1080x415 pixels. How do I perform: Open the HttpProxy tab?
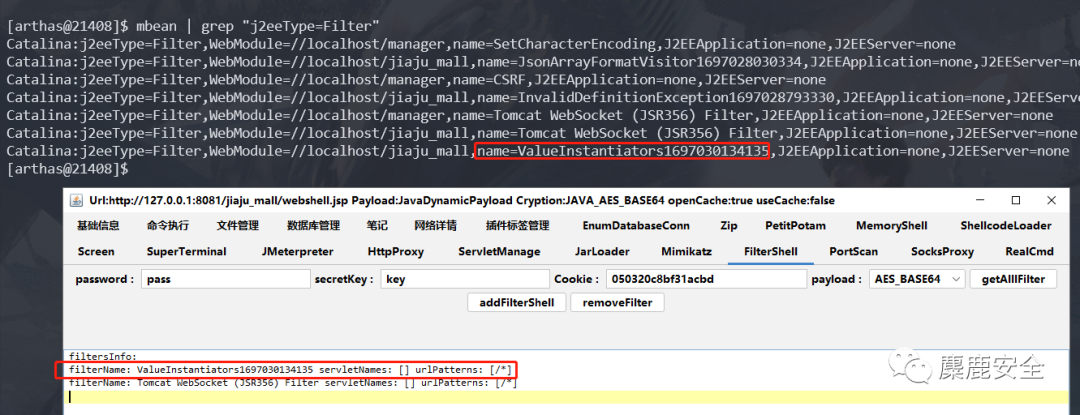tap(395, 252)
